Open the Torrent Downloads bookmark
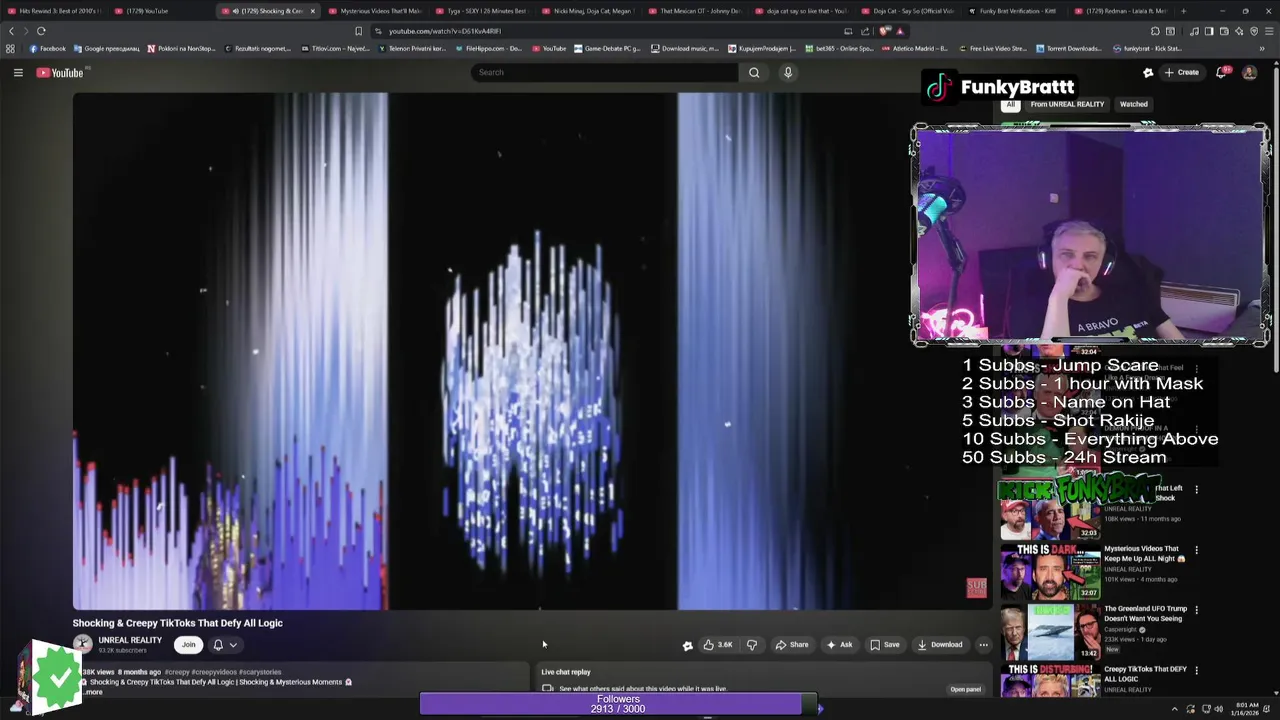The width and height of the screenshot is (1280, 720). [1070, 48]
